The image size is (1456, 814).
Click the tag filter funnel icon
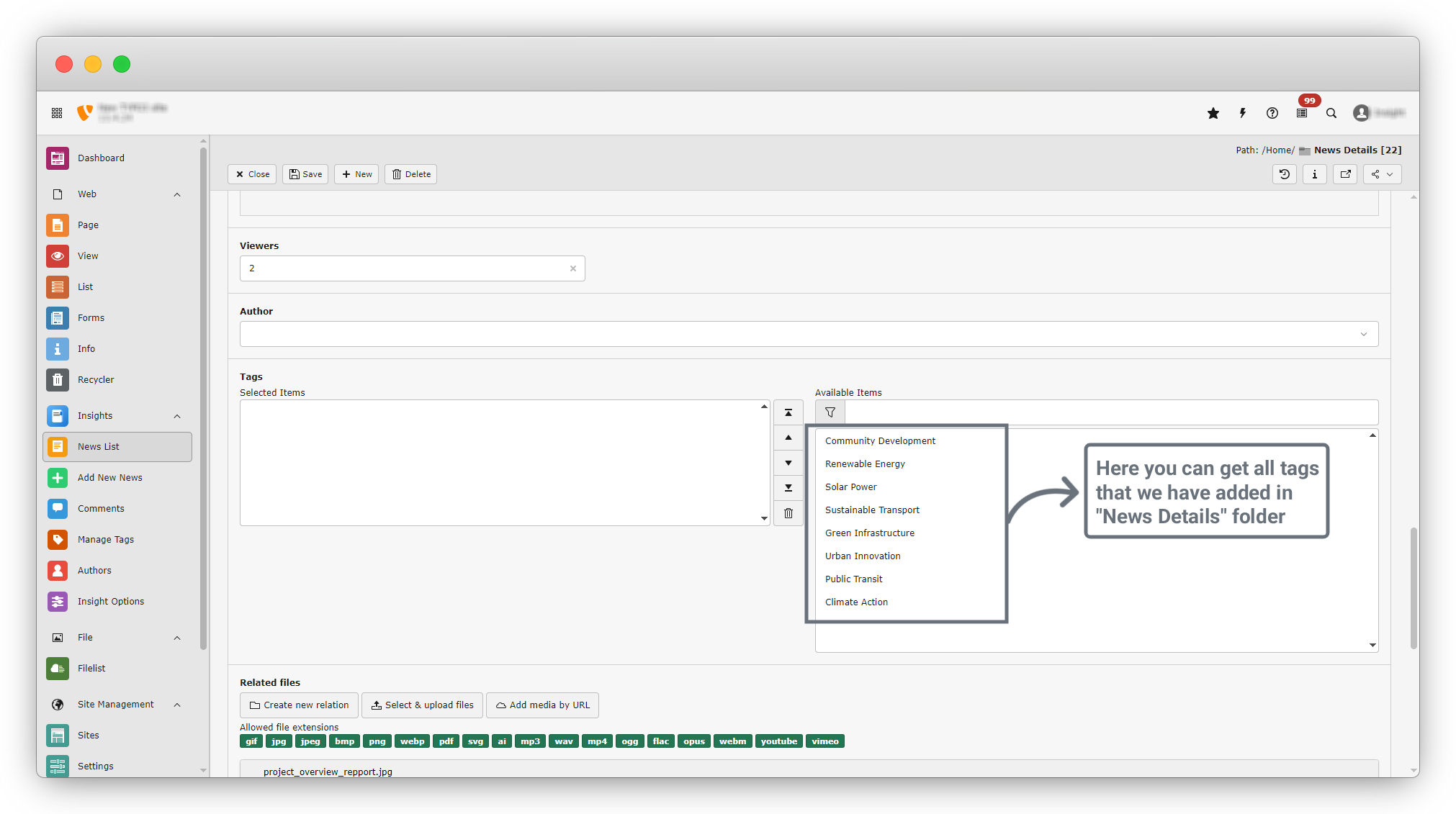tap(830, 412)
